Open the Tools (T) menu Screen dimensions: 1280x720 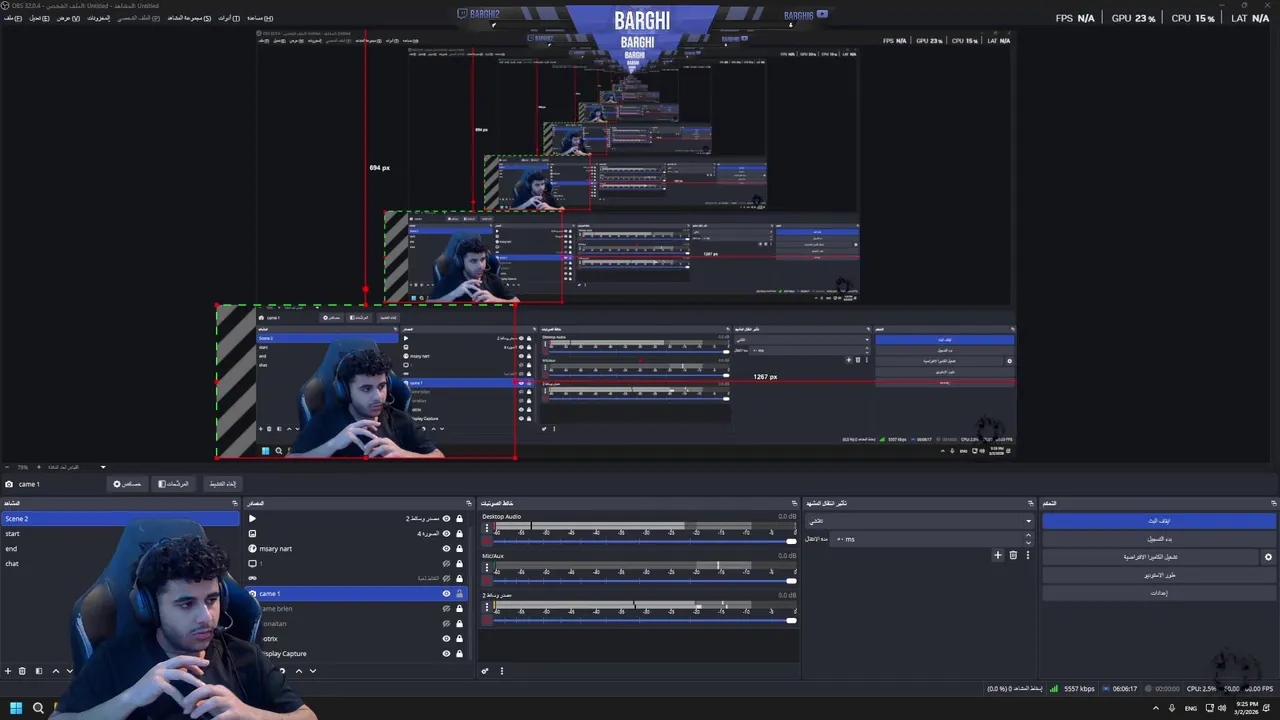pyautogui.click(x=229, y=18)
